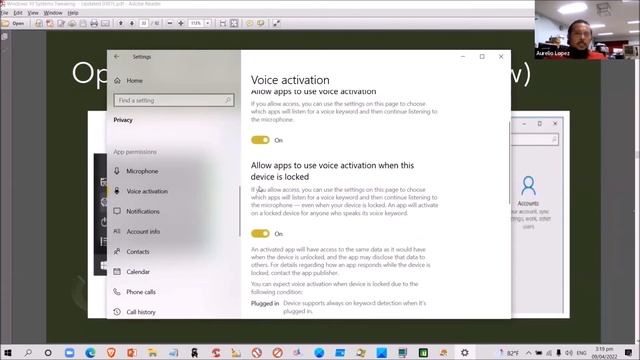Click the Settings content scrollbar

pyautogui.click(x=509, y=163)
